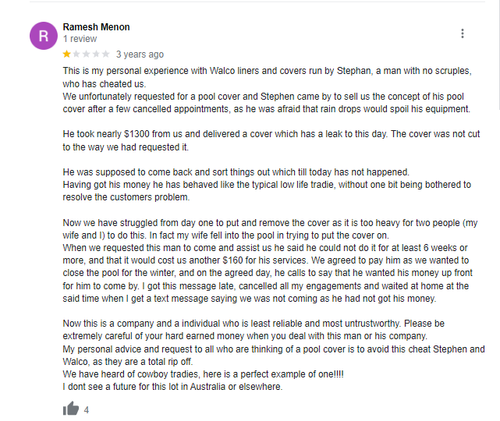Open the three-dot review options menu
The image size is (500, 421).
(x=462, y=33)
